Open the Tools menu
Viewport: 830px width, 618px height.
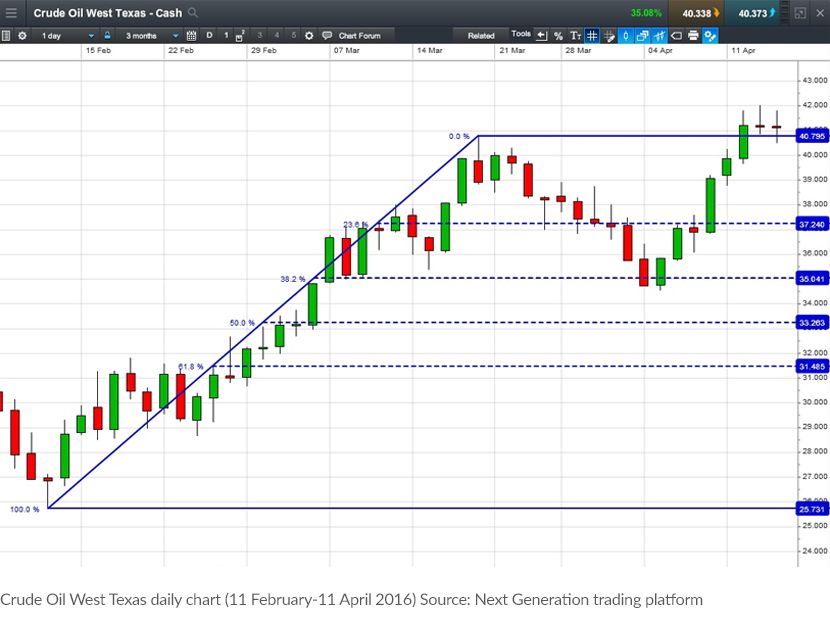tap(521, 34)
